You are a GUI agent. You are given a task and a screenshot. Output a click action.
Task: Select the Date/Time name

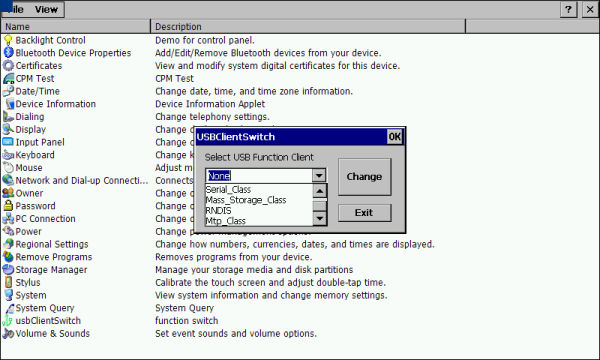(38, 91)
